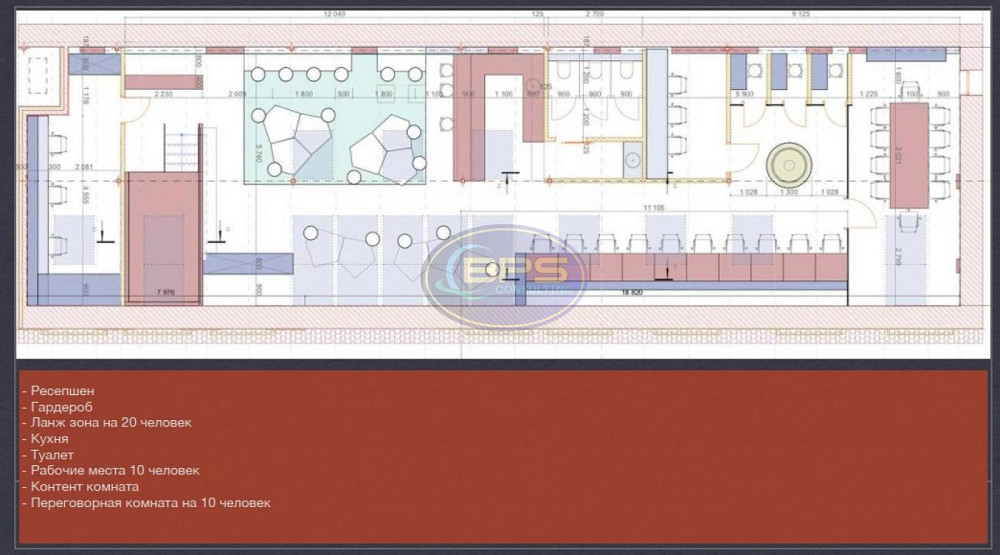The width and height of the screenshot is (1000, 555).
Task: Click the 'Ресепшен' list item
Action: [62, 390]
